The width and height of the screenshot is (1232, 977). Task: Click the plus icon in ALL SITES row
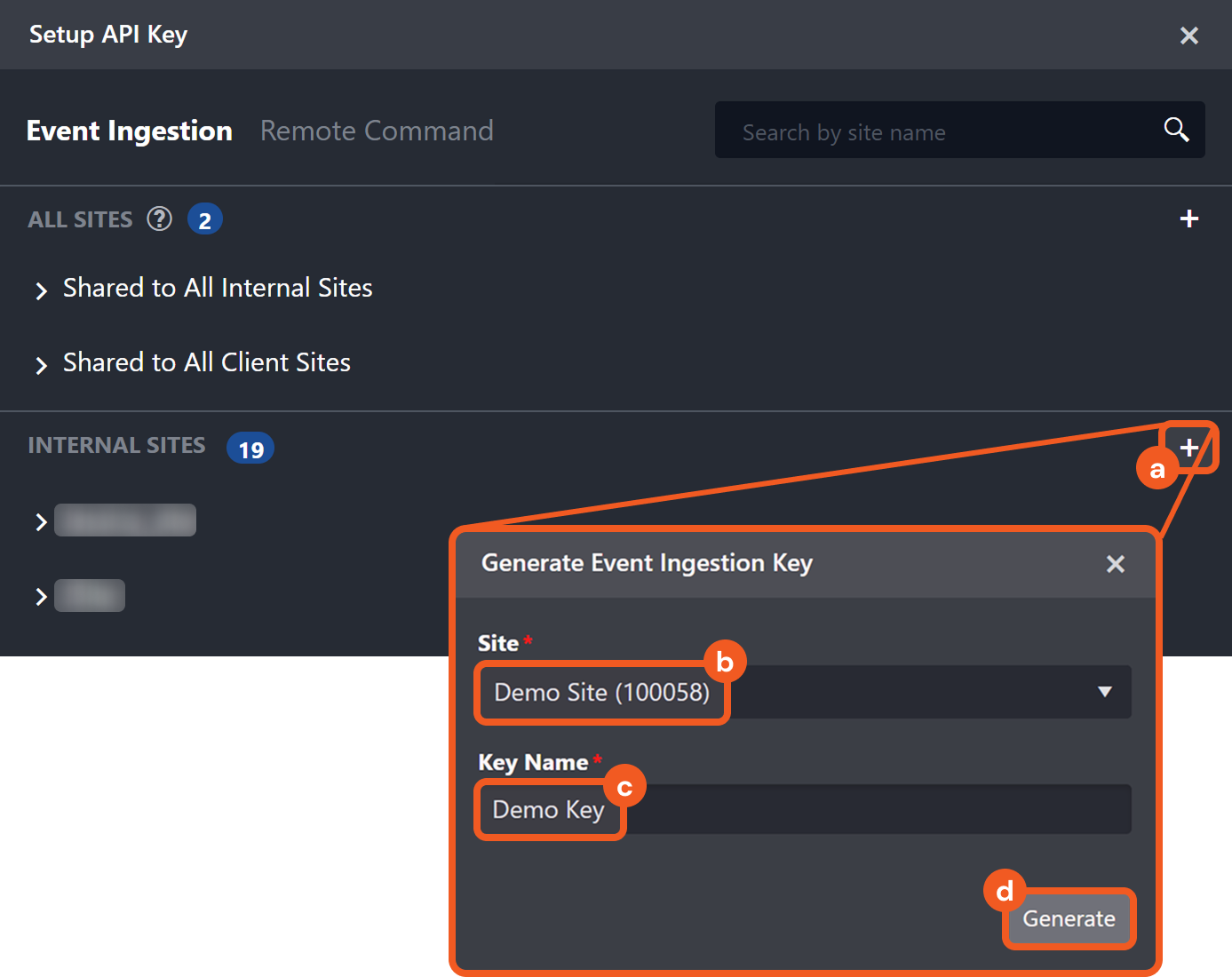[x=1188, y=218]
